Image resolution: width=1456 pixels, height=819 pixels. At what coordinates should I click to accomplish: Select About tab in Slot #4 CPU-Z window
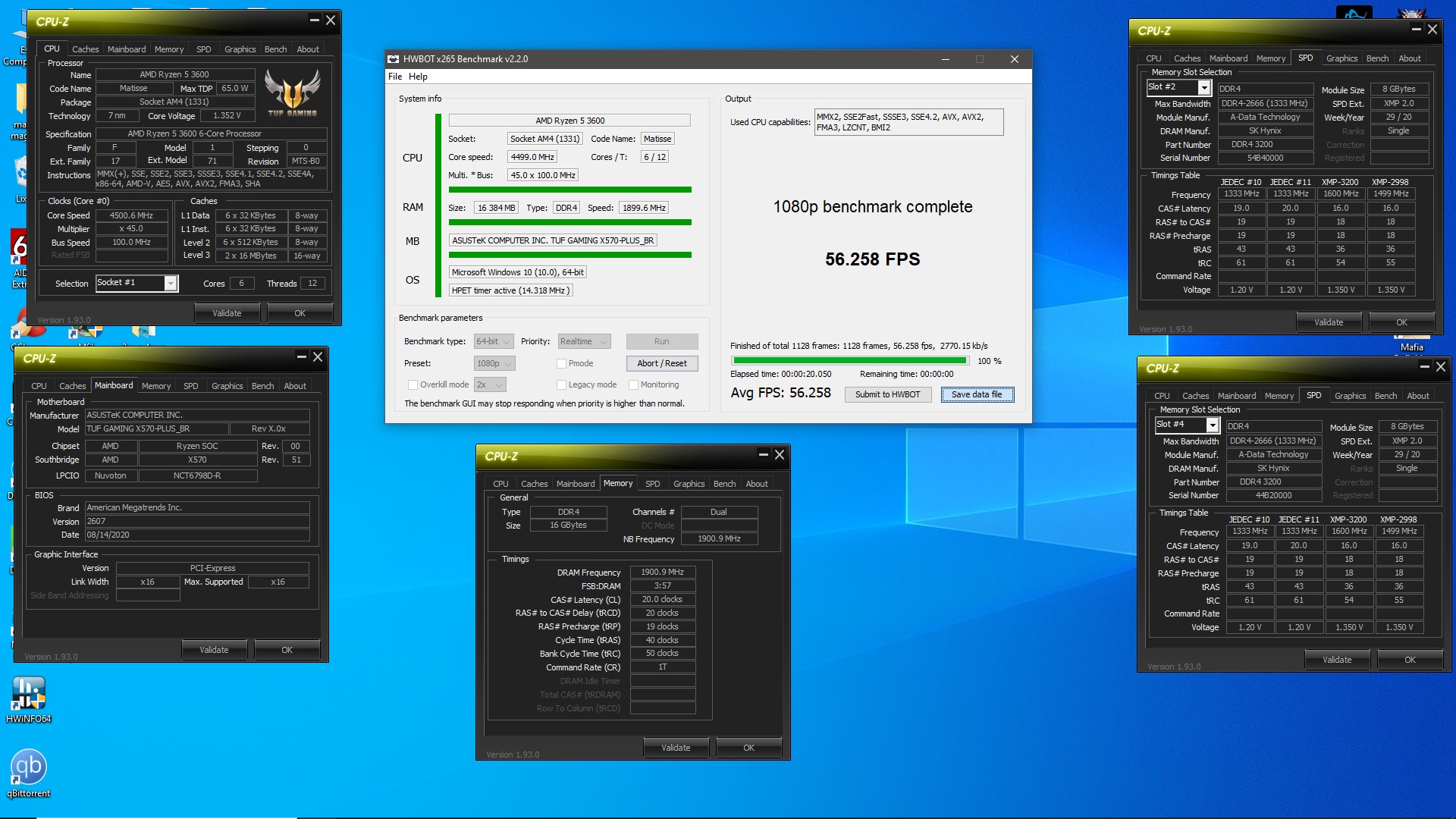click(1418, 396)
